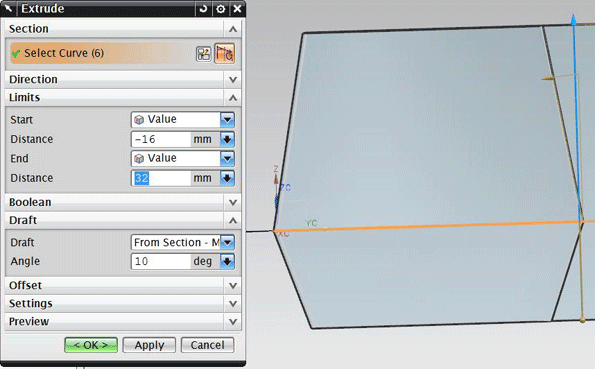Viewport: 595px width, 369px height.
Task: Click the pin icon in Extrude title bar
Action: (x=8, y=8)
